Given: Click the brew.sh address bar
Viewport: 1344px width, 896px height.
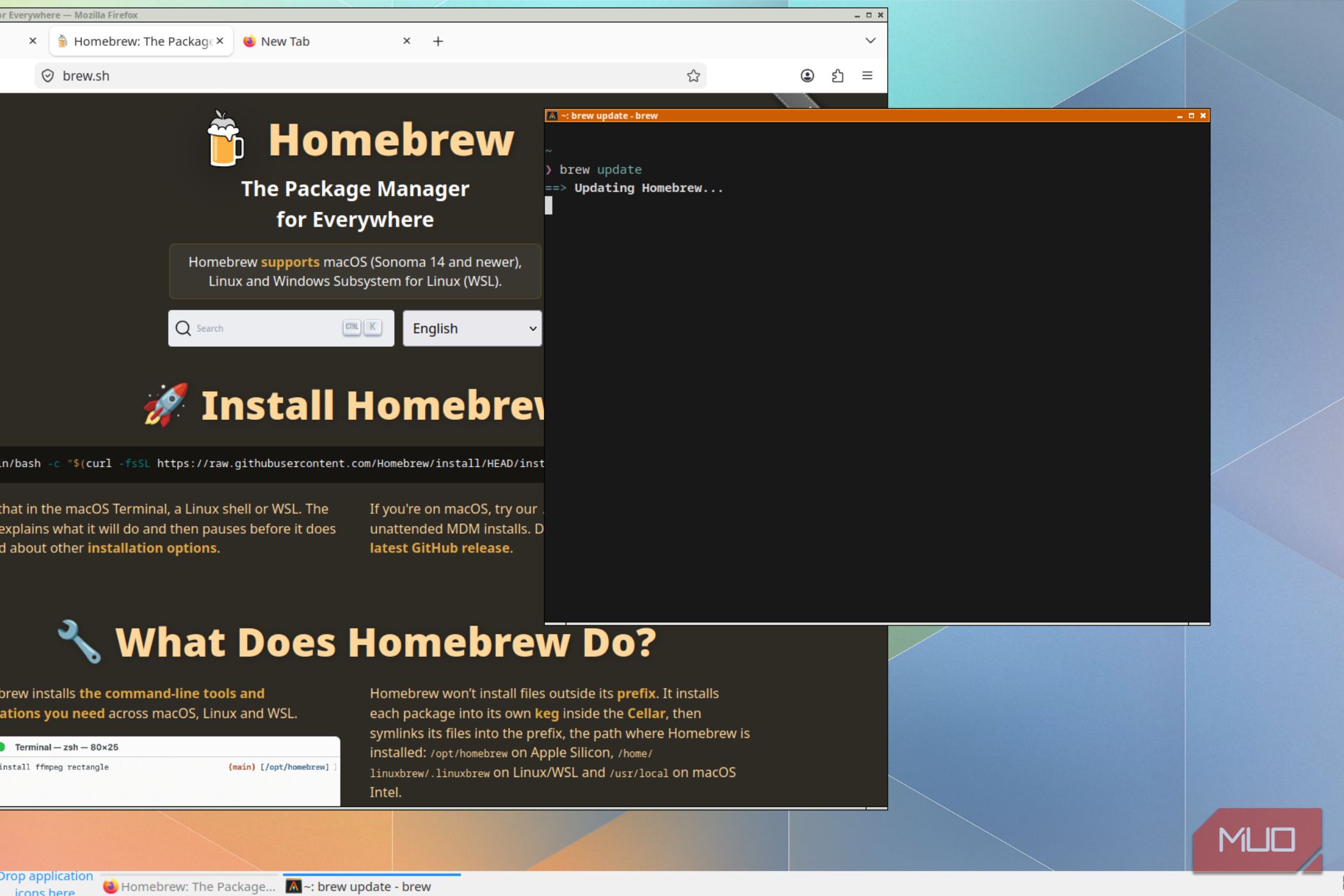Looking at the screenshot, I should pos(371,76).
